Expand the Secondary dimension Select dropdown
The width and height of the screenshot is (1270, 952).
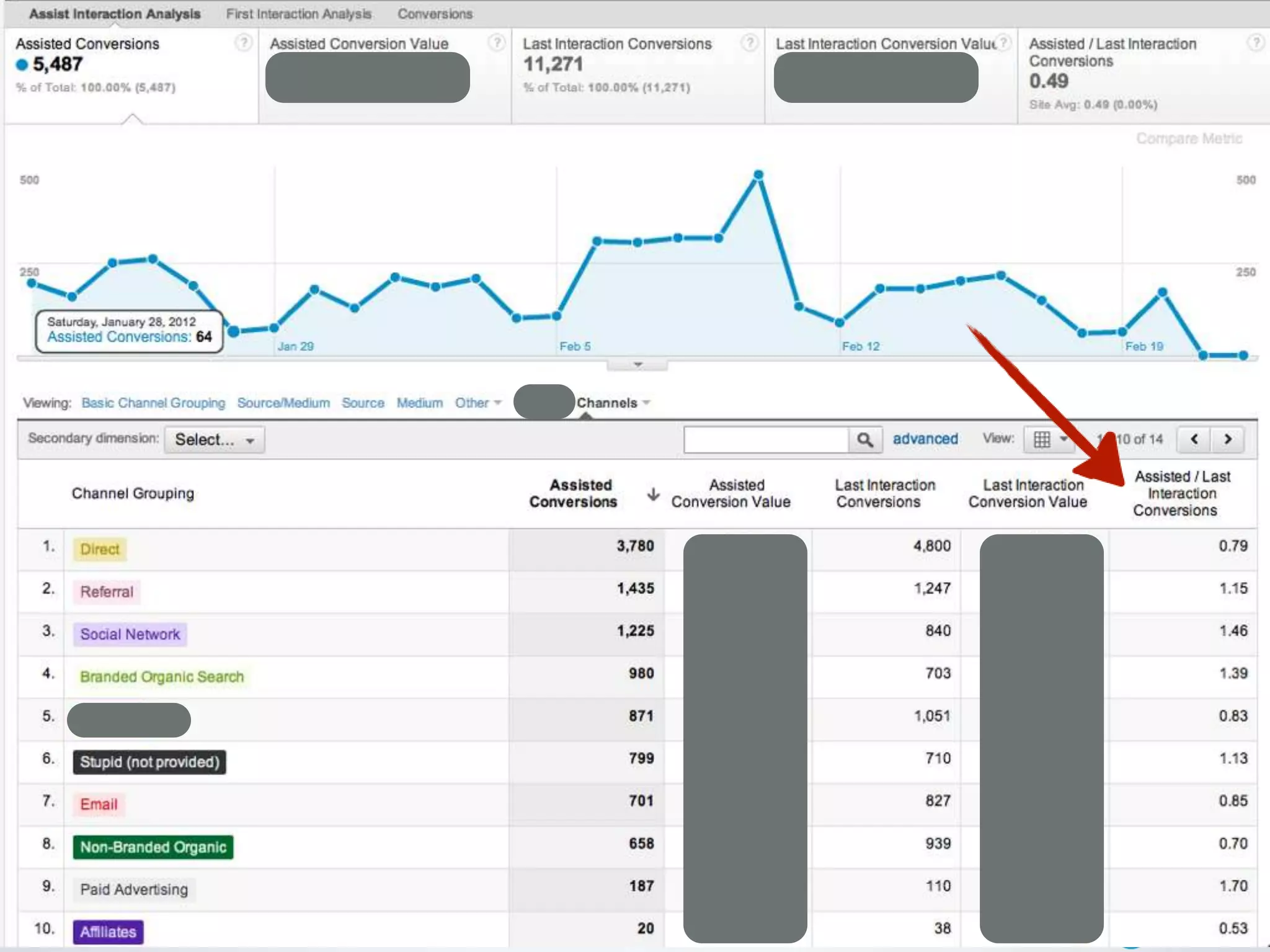point(214,439)
